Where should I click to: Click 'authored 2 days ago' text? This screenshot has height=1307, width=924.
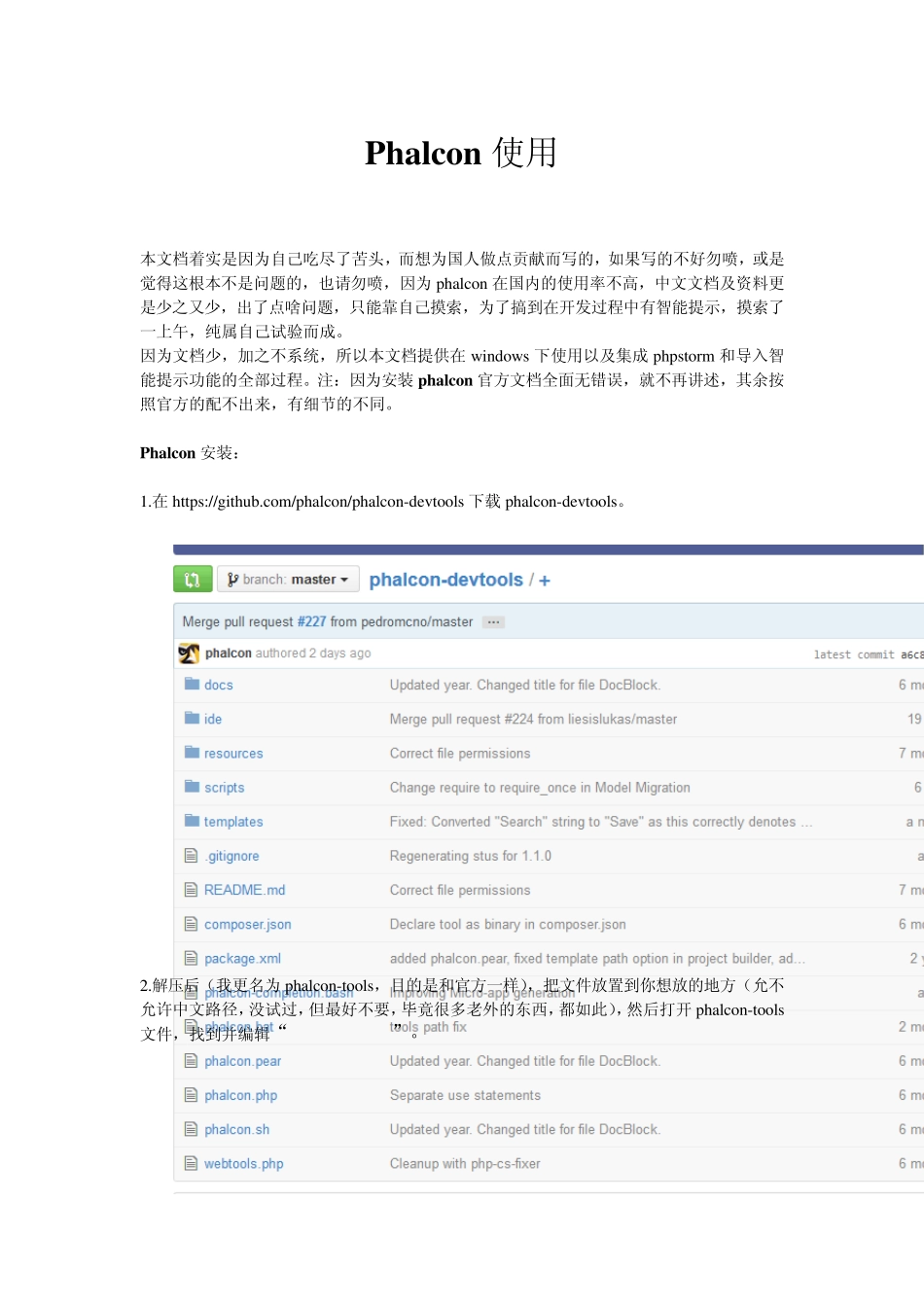click(x=313, y=653)
